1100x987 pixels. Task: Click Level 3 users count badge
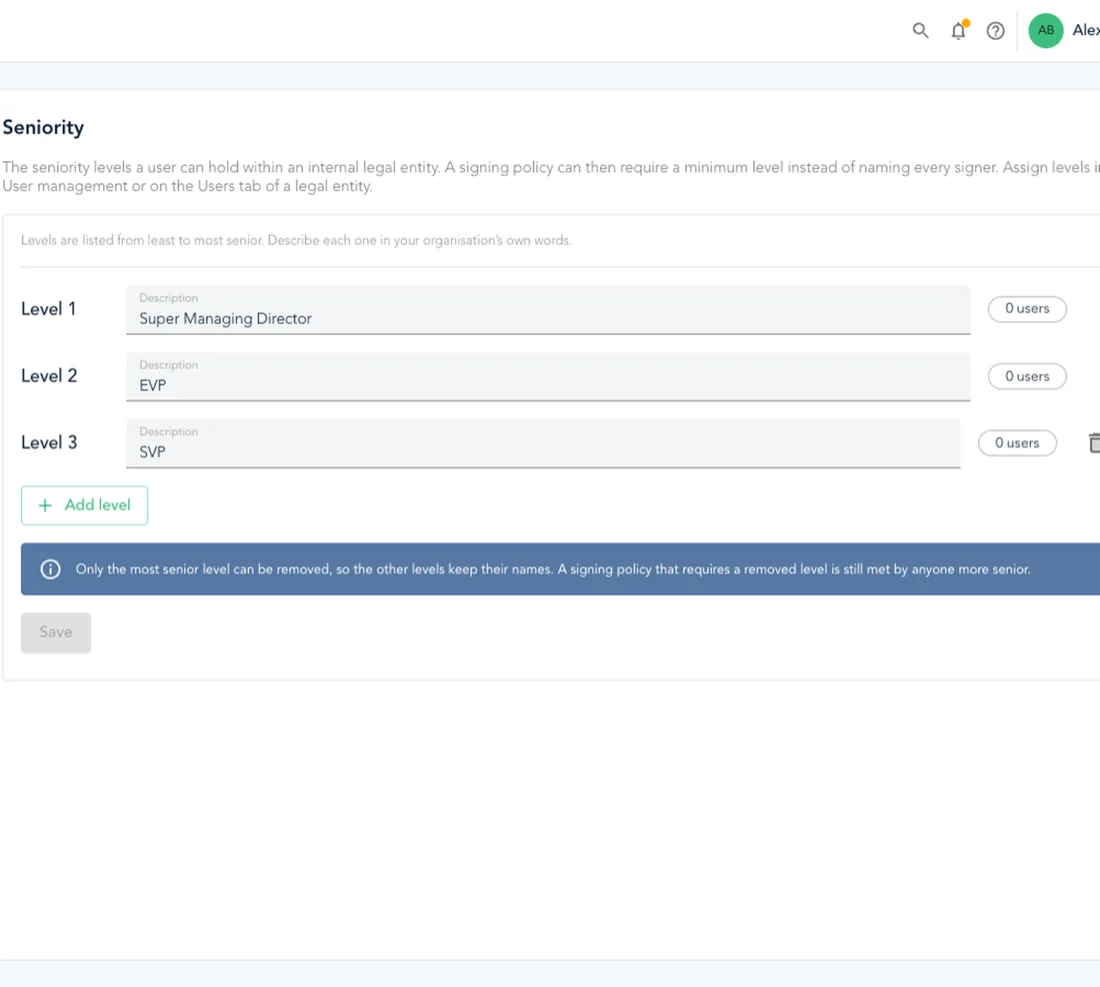point(1017,443)
